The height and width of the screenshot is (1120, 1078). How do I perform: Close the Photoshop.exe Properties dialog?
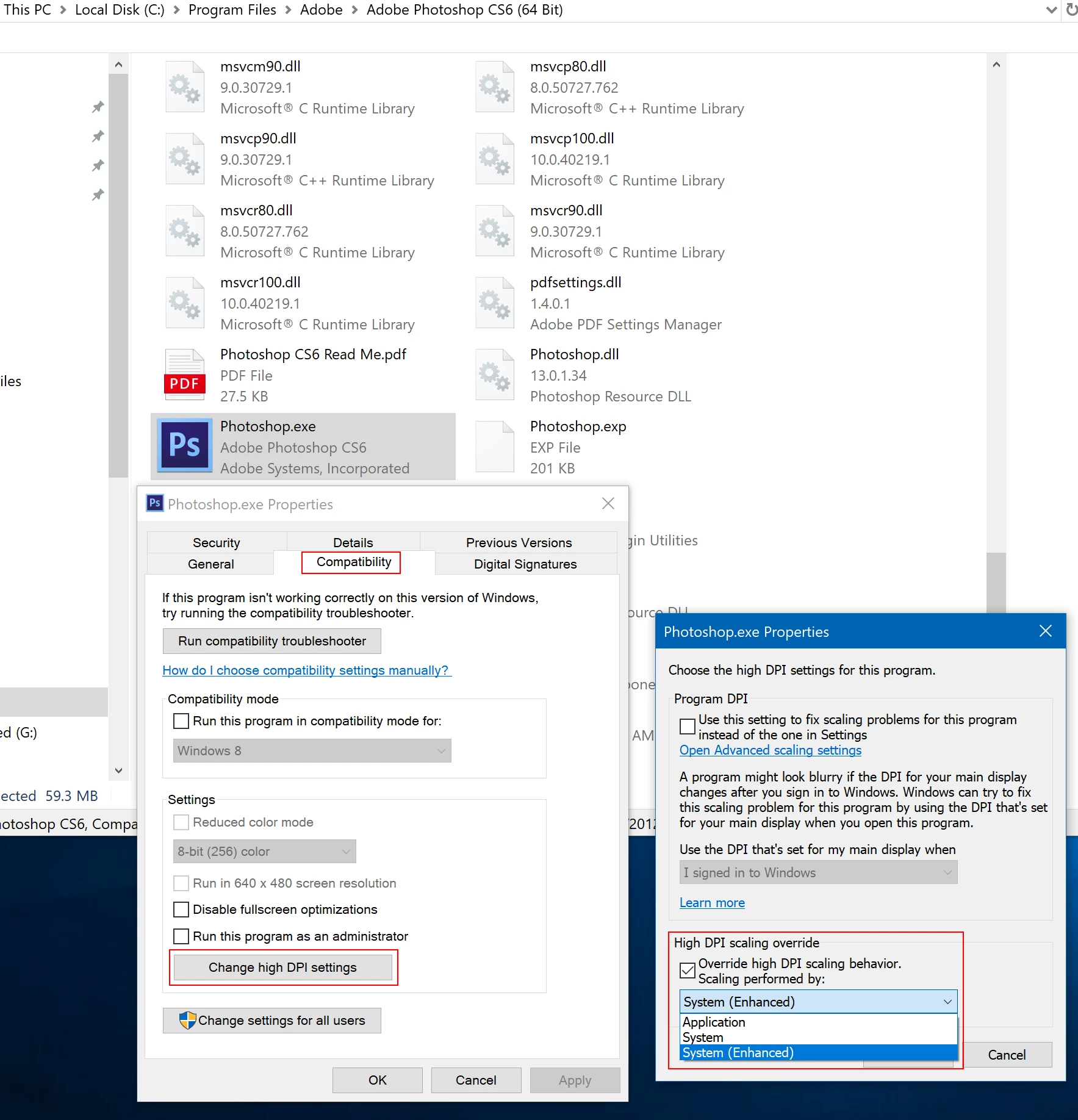(x=608, y=503)
